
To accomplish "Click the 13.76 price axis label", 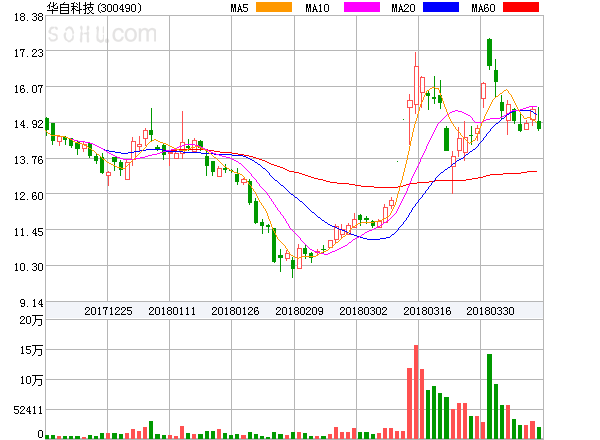I will pos(29,160).
